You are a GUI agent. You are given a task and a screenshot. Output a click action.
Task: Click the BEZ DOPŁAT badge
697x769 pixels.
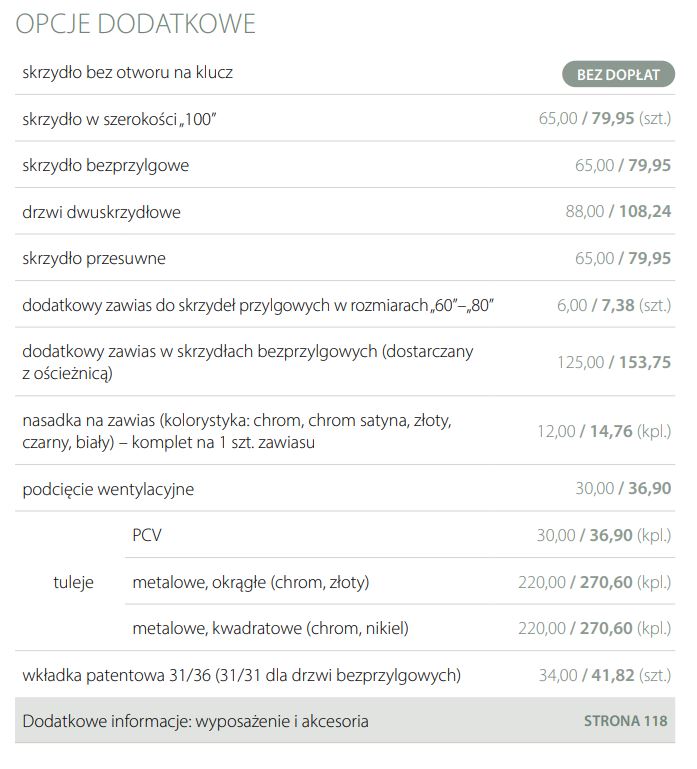coord(618,74)
